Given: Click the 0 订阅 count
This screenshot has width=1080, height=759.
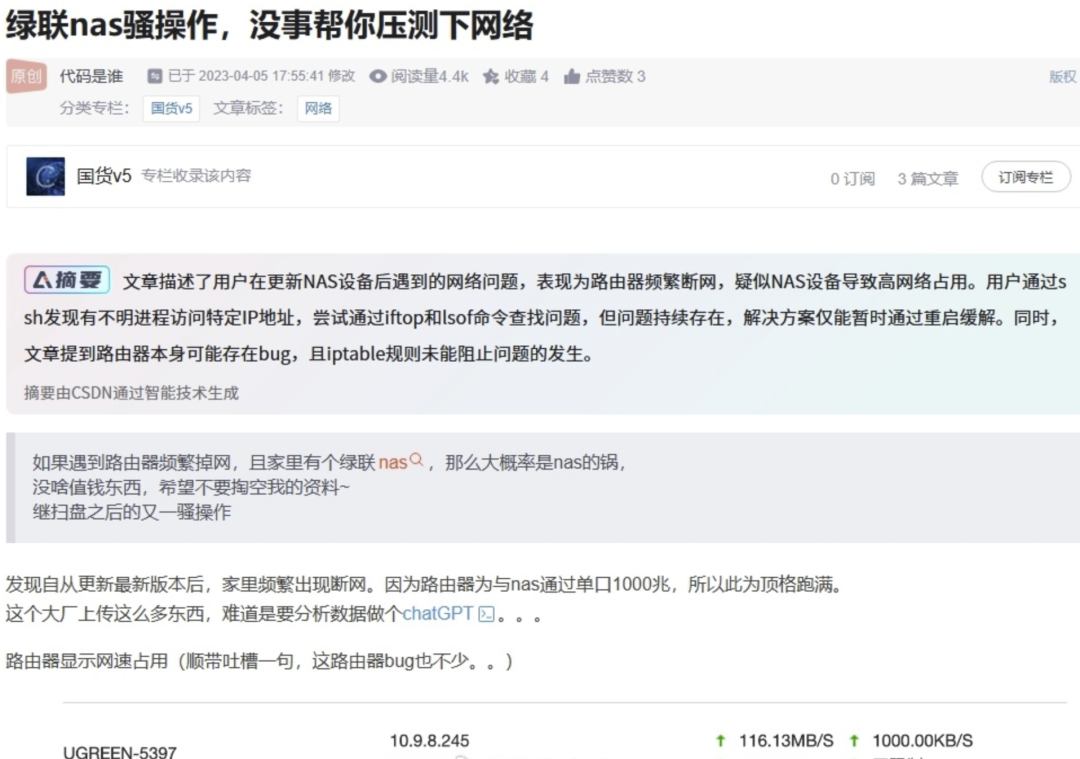Looking at the screenshot, I should coord(853,179).
